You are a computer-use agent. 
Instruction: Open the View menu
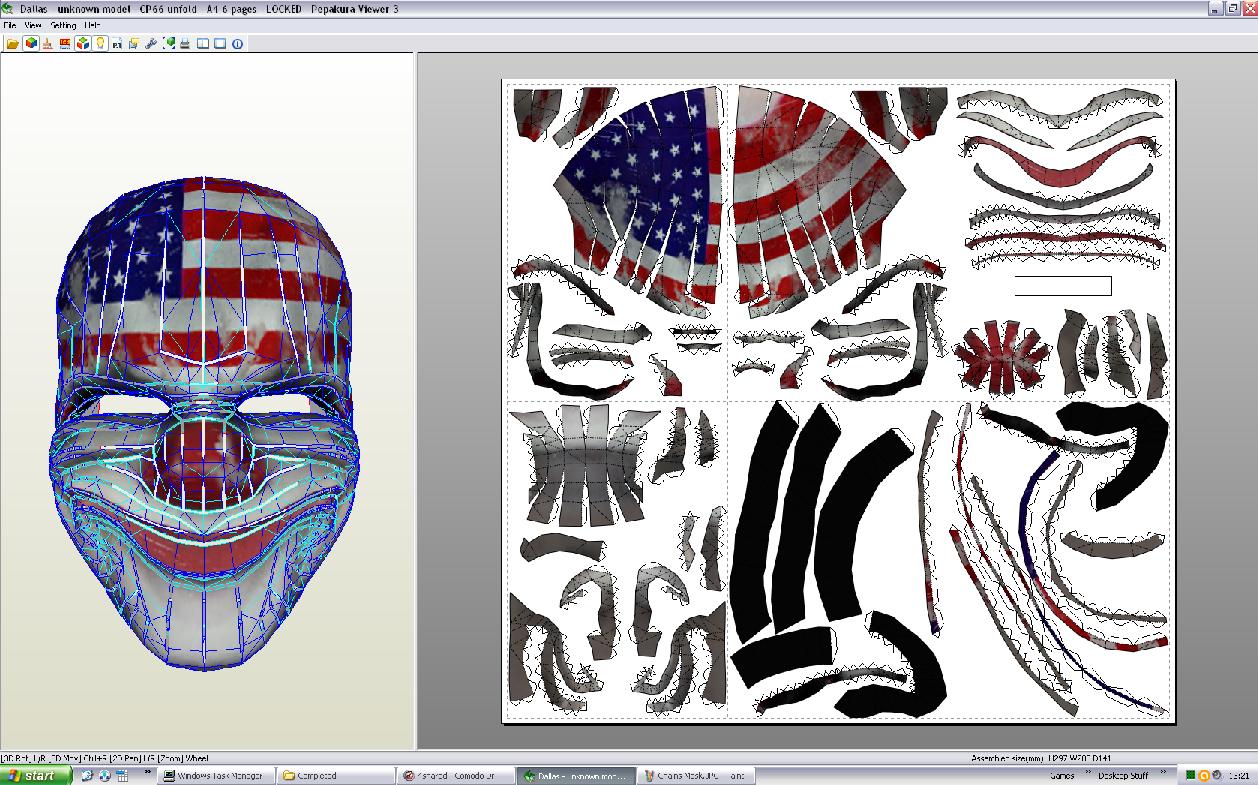pyautogui.click(x=33, y=25)
